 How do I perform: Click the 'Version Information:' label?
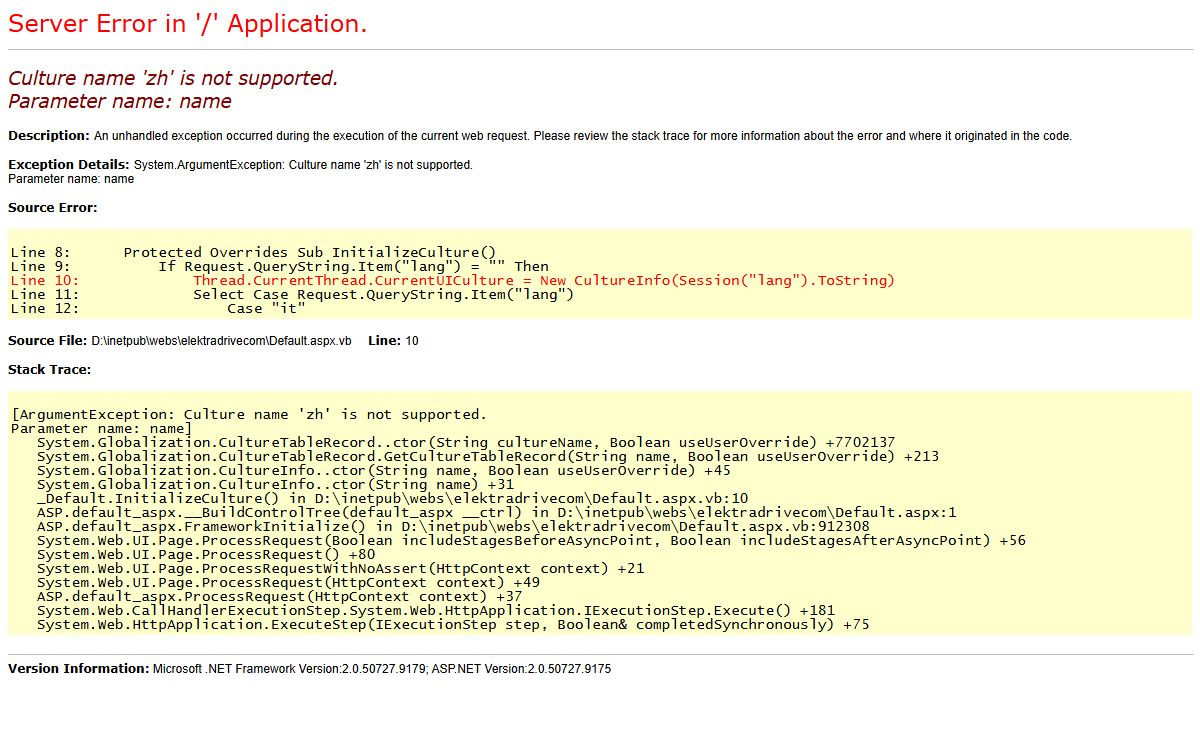[x=78, y=668]
